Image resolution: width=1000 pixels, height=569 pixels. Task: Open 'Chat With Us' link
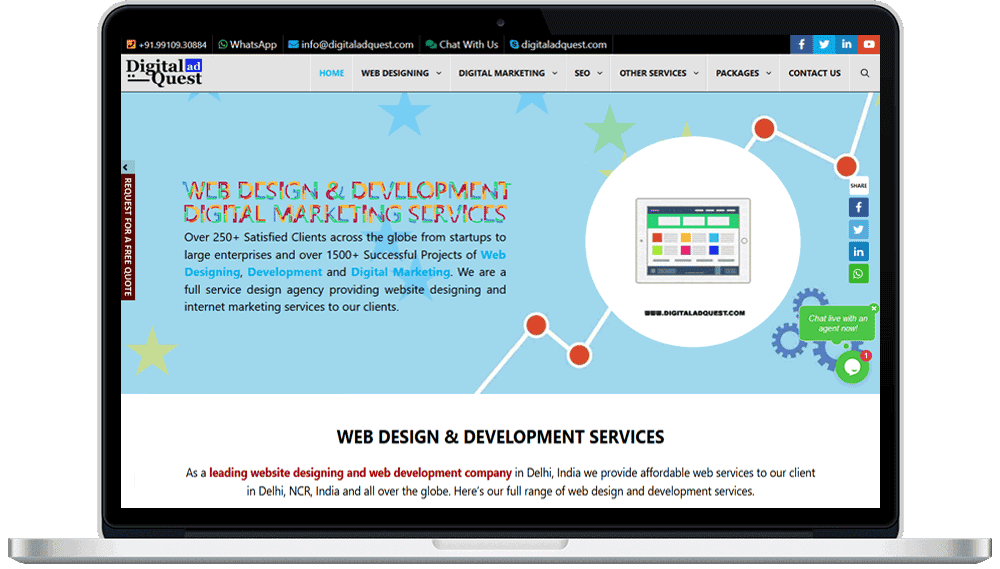(x=462, y=45)
